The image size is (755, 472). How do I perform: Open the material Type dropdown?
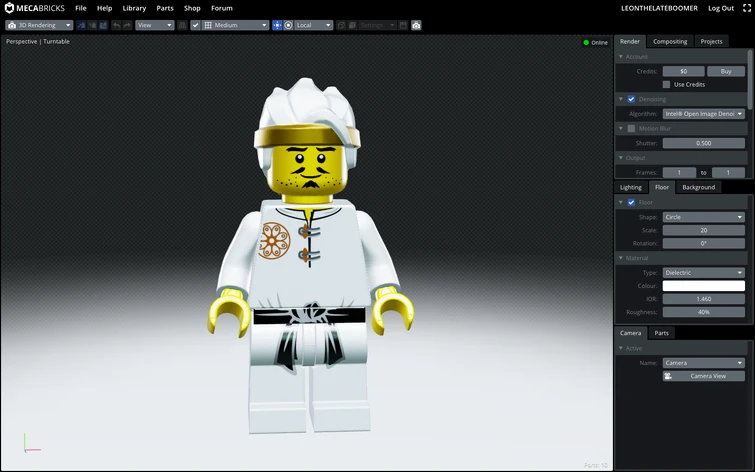703,273
